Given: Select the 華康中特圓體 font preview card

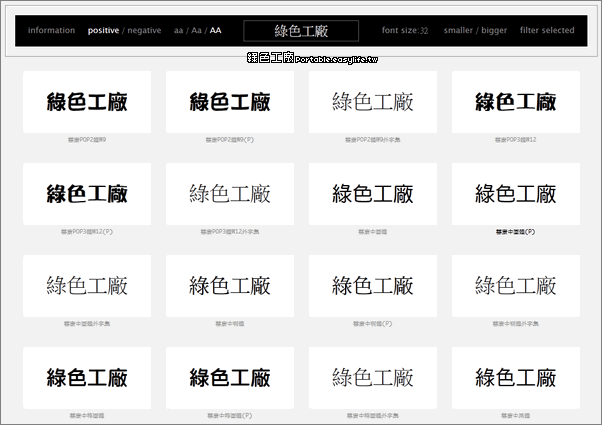Looking at the screenshot, I should [87, 378].
